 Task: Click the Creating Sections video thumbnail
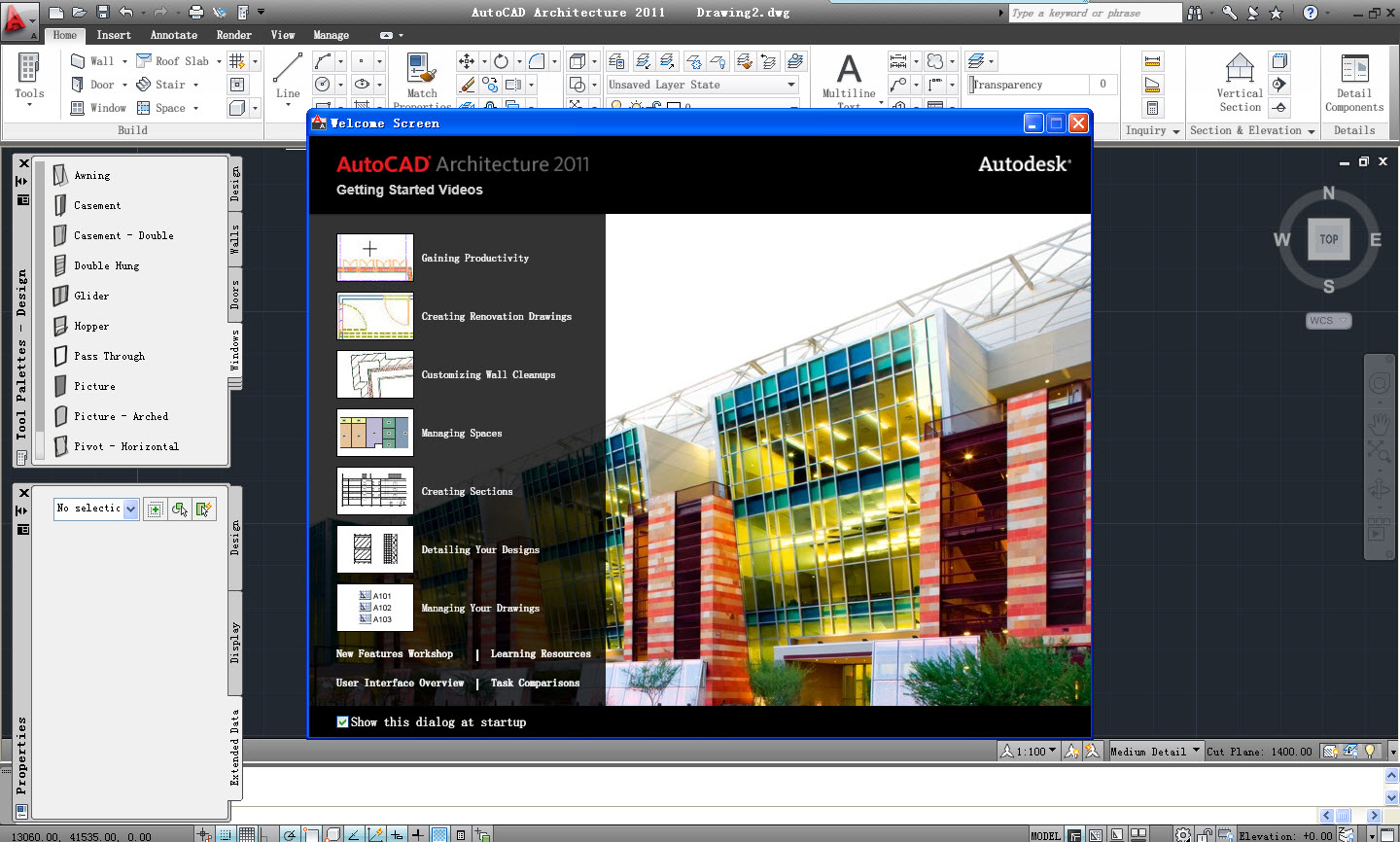pyautogui.click(x=375, y=491)
